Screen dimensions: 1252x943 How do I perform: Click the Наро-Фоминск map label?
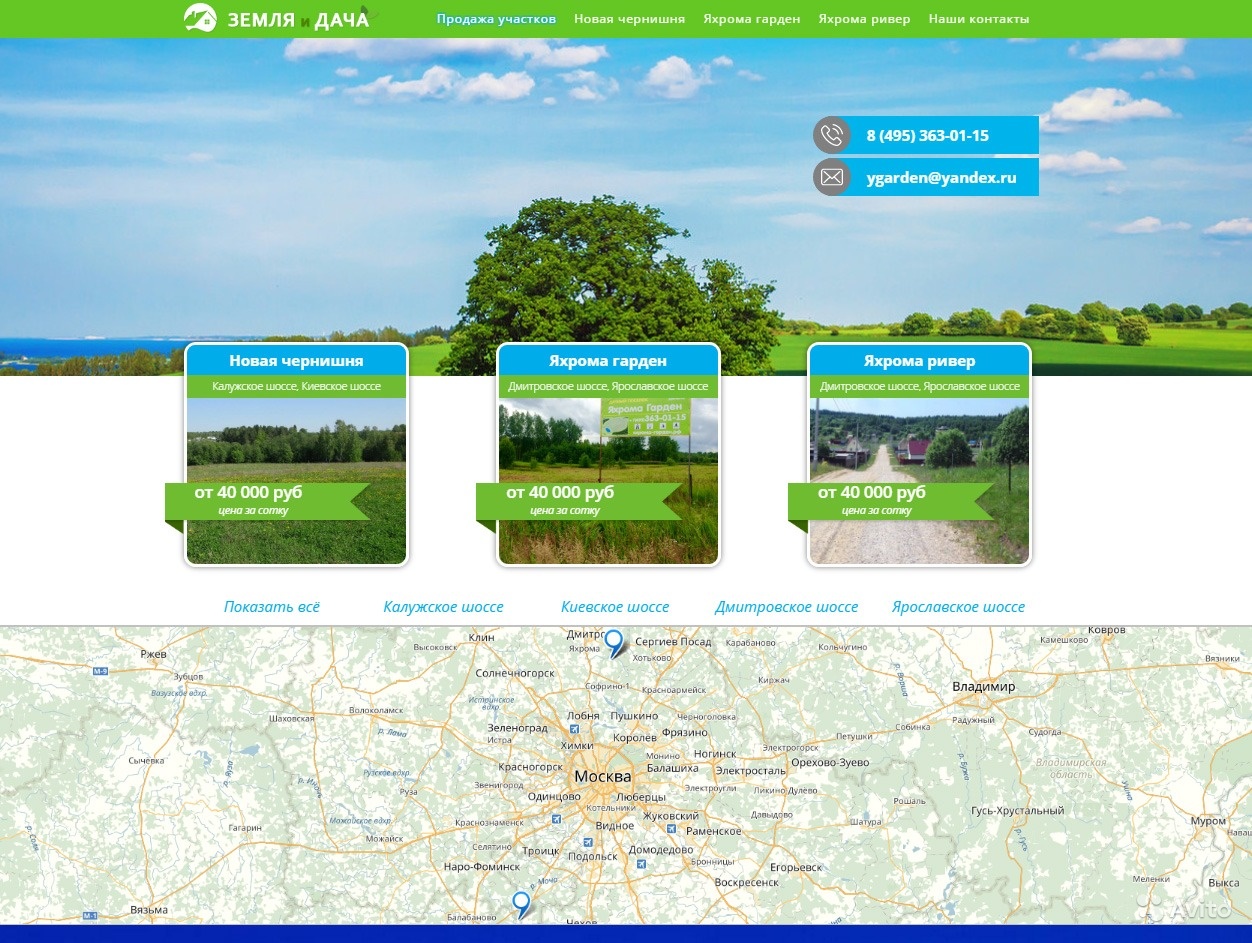pos(482,866)
